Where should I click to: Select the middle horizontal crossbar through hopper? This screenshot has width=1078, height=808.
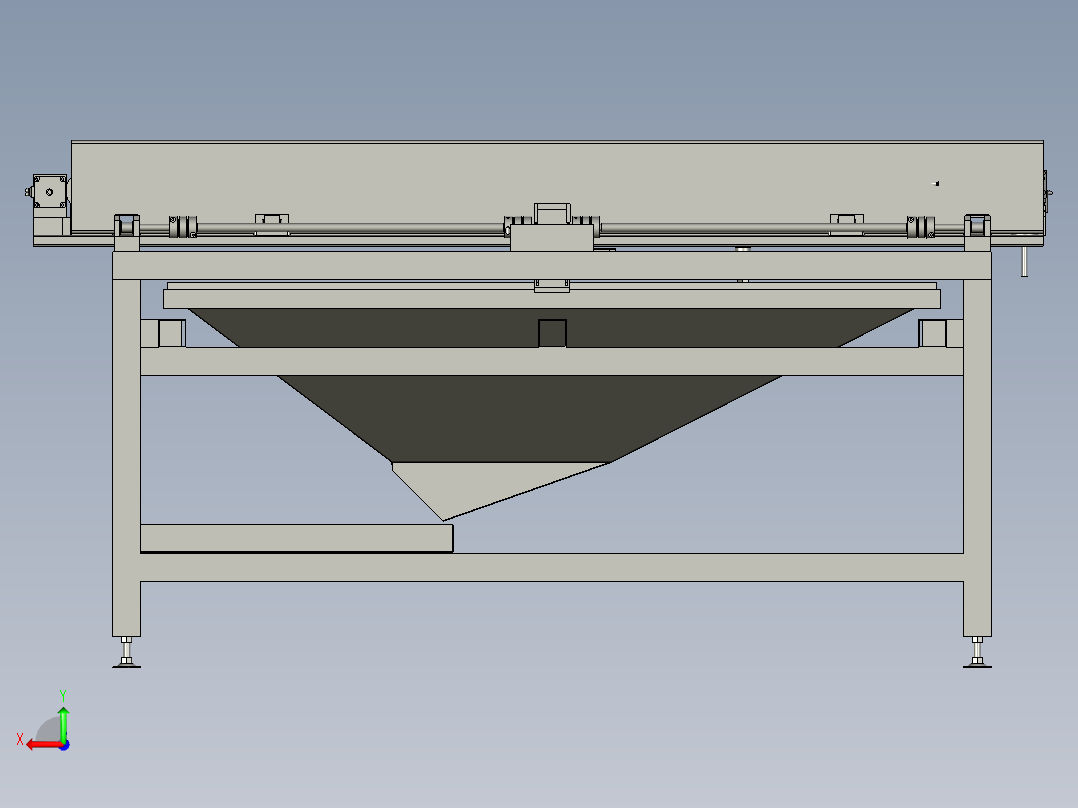(551, 361)
